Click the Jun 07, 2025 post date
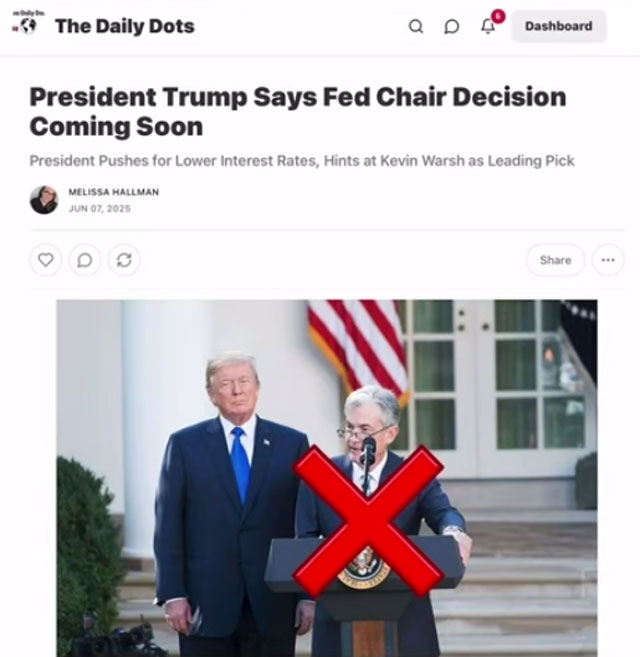The height and width of the screenshot is (657, 640). click(100, 209)
